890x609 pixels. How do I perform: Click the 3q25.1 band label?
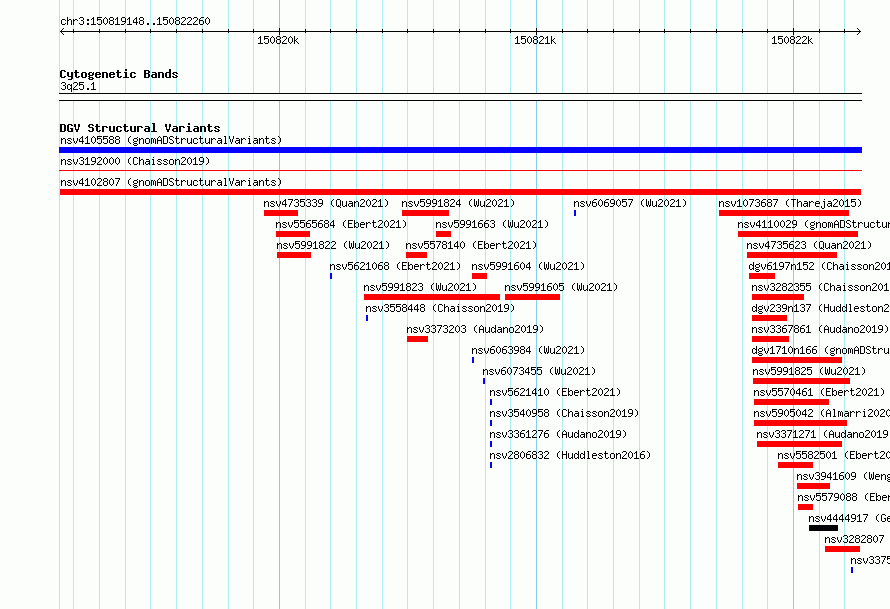pyautogui.click(x=78, y=86)
